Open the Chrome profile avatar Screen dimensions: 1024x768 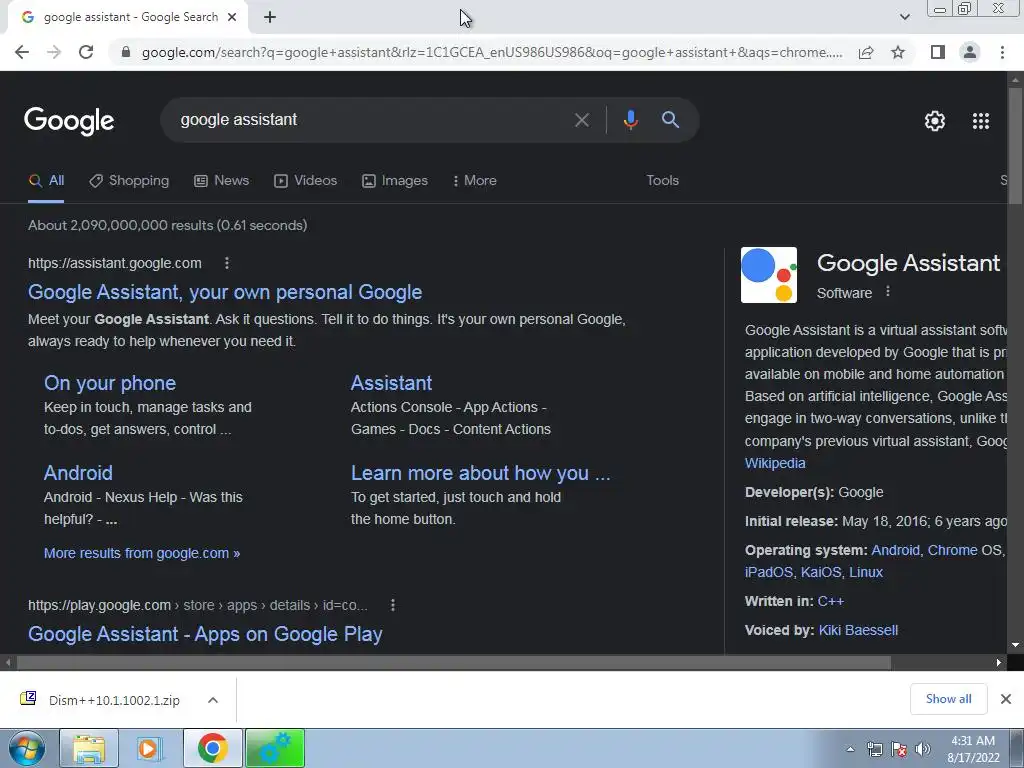pyautogui.click(x=970, y=52)
